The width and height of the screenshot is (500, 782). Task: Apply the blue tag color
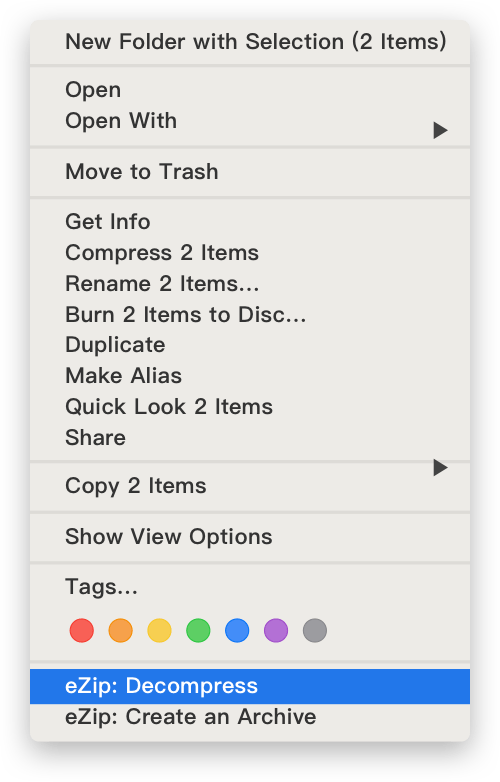coord(237,630)
